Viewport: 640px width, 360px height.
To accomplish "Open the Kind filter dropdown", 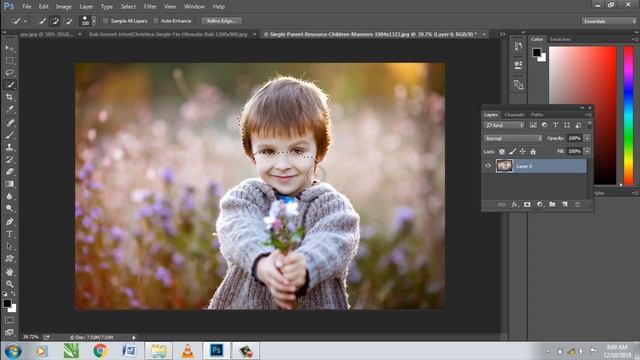I will tap(504, 125).
